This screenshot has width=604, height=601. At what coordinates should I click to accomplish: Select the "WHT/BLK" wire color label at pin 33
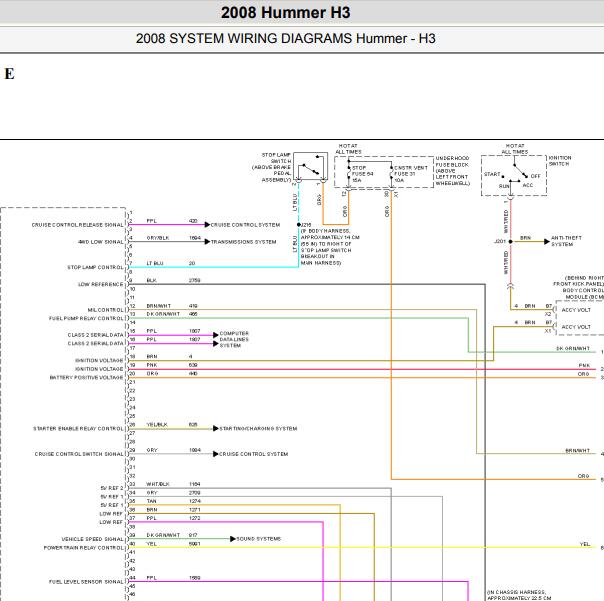click(158, 484)
